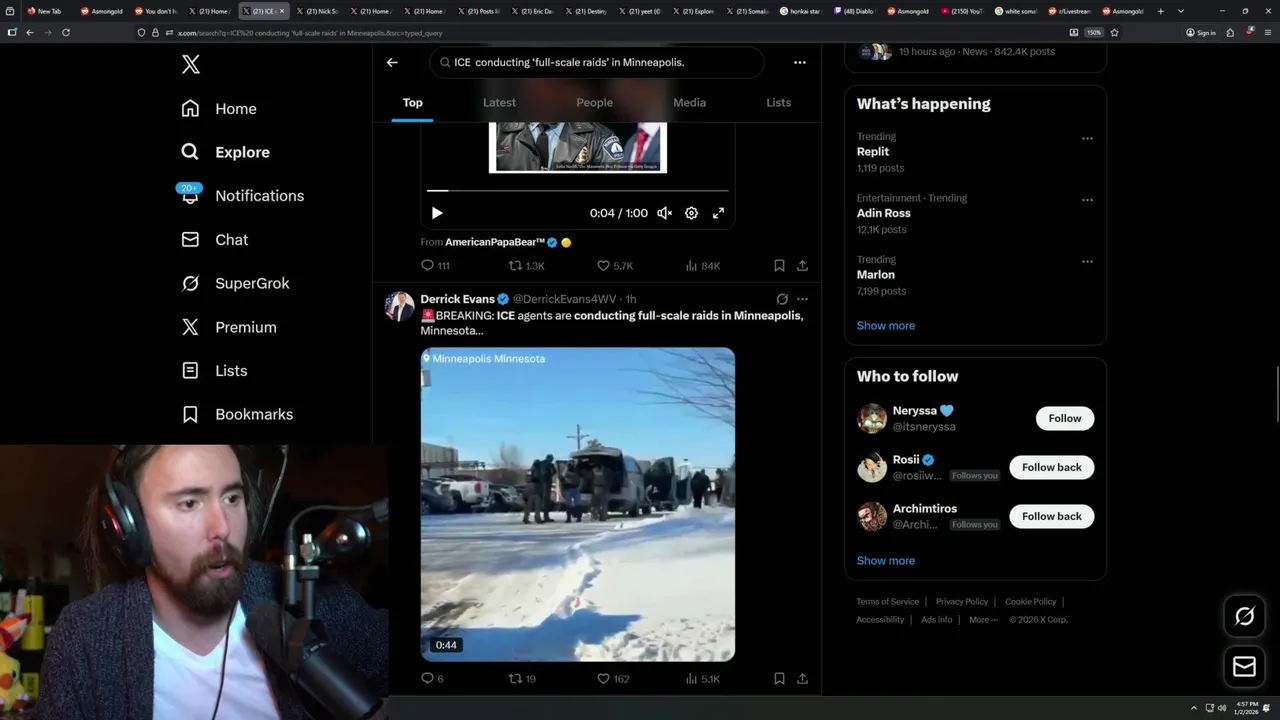
Task: Click the back arrow beside search box
Action: tap(392, 62)
